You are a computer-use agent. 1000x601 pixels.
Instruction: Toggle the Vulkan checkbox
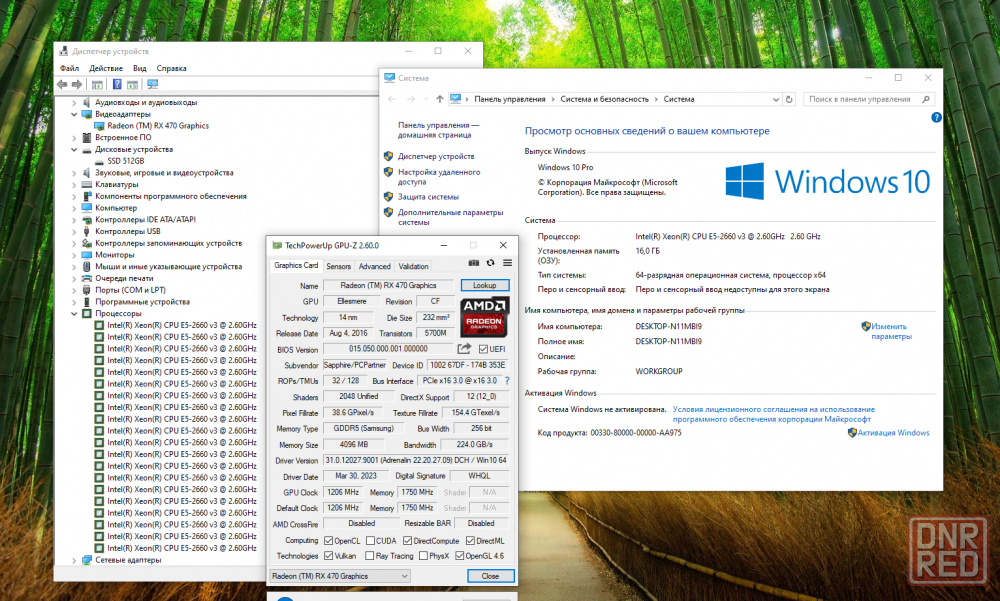coord(328,556)
